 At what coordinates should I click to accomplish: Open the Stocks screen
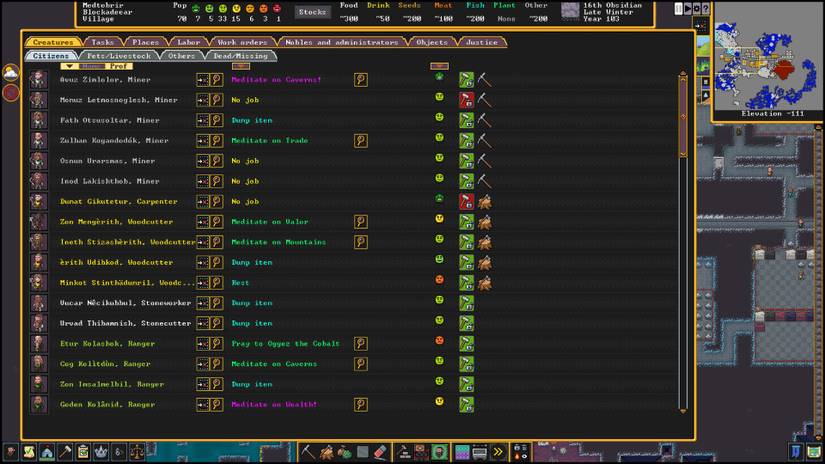[313, 13]
